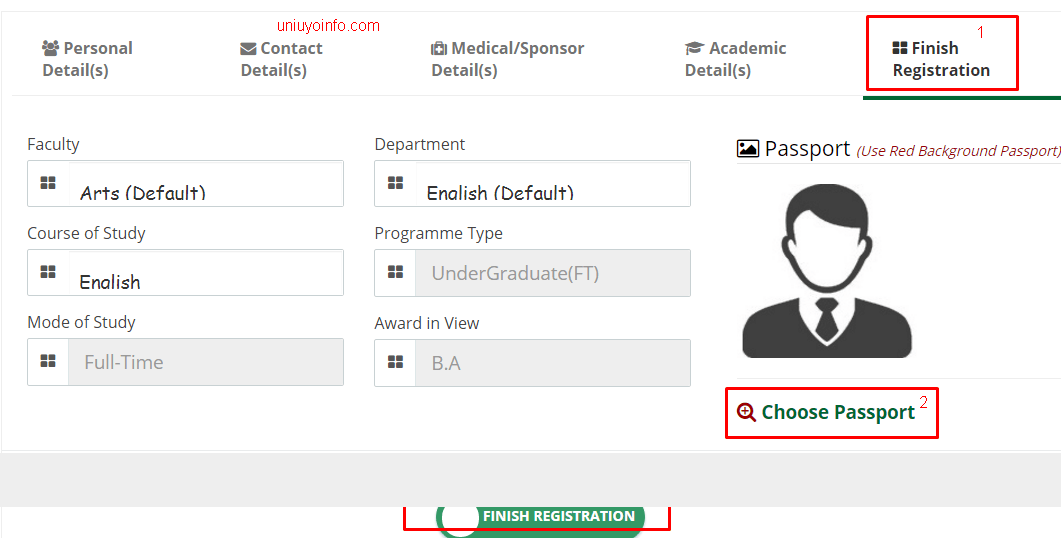Click the grid icon beside Department field
Viewport: 1061px width, 538px height.
(x=395, y=183)
